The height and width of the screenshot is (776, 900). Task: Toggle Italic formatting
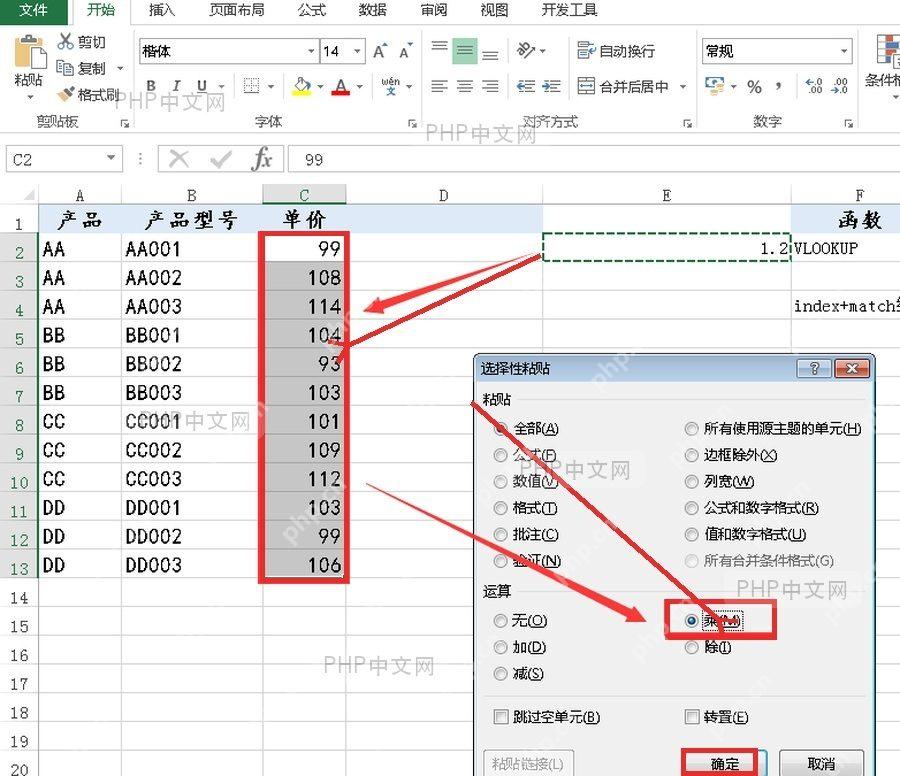(176, 86)
